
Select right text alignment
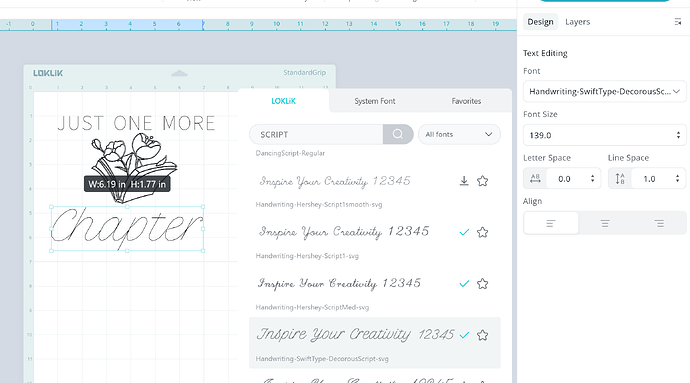click(659, 224)
